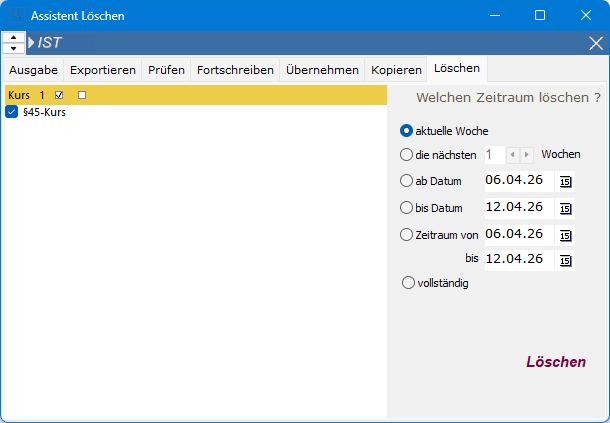Open the Fortschreiben tab

click(x=235, y=70)
